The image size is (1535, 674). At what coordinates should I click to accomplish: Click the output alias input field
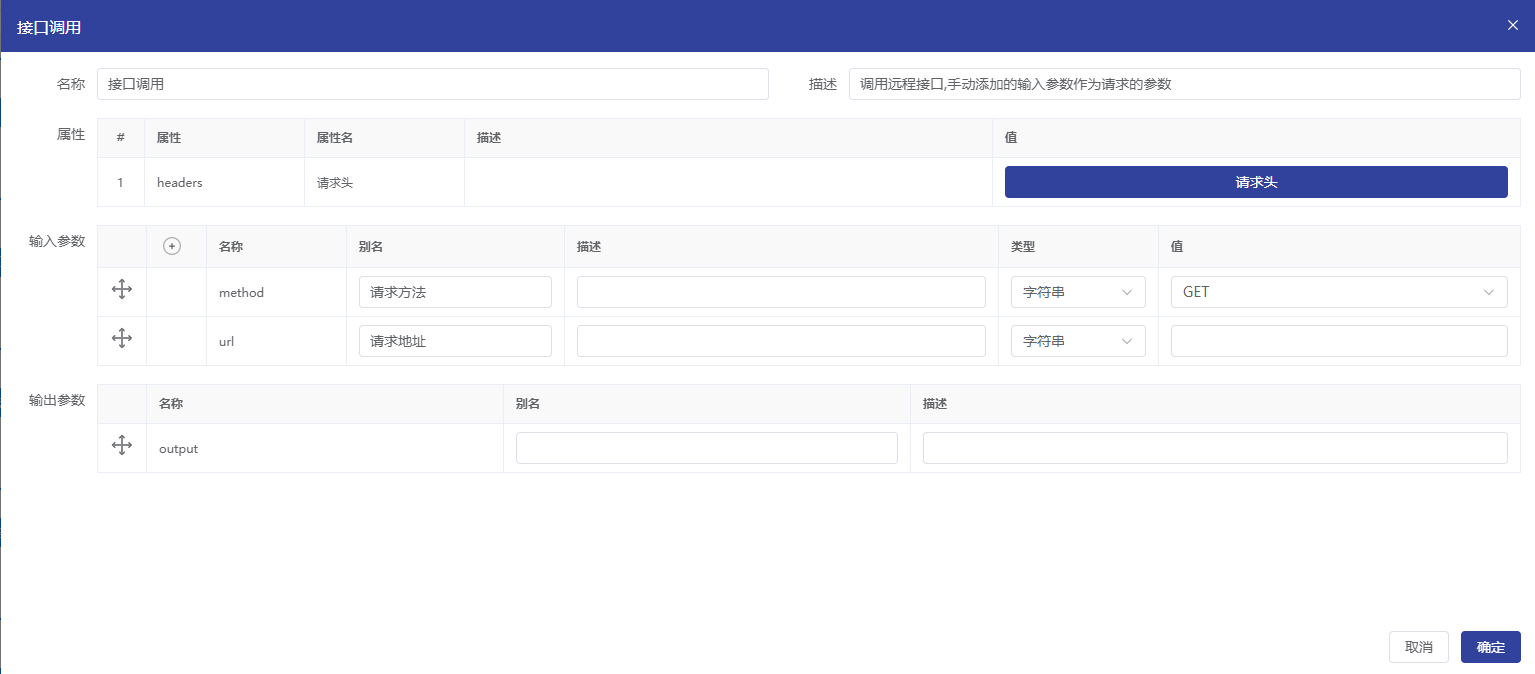coord(706,448)
